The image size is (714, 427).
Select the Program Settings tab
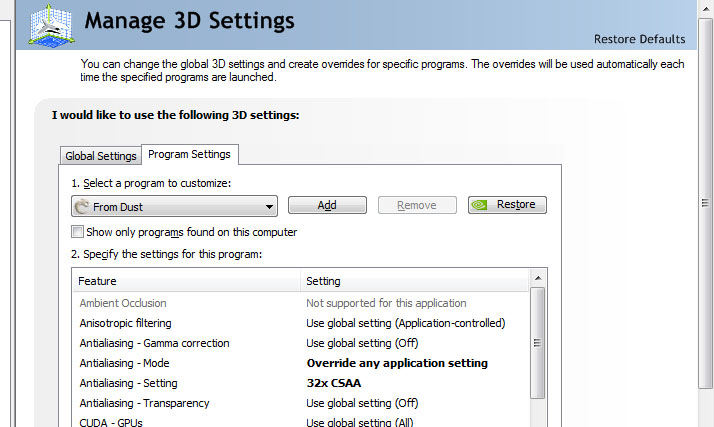(189, 154)
